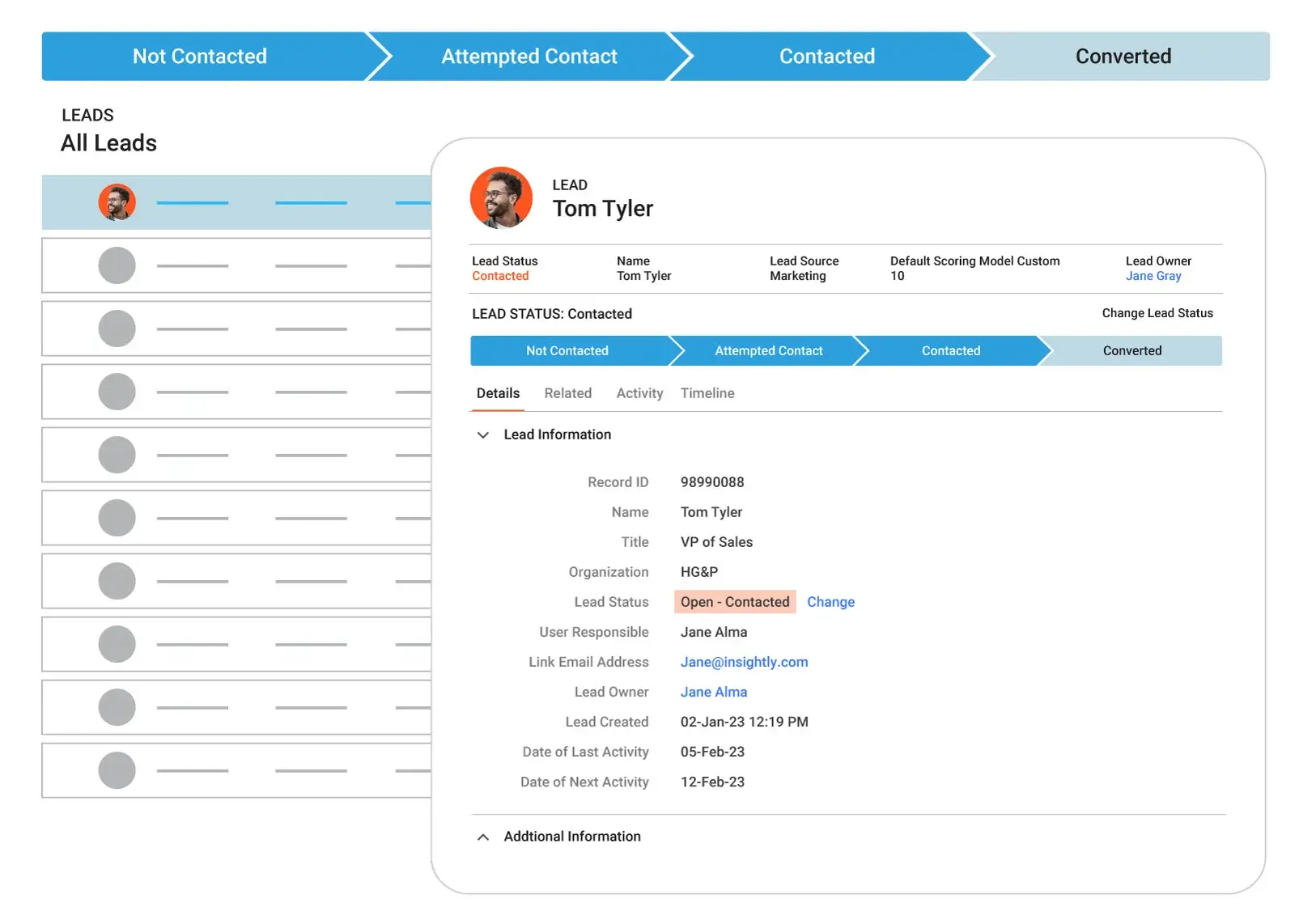The height and width of the screenshot is (924, 1295).
Task: Open Jane Gray's lead owner profile
Action: point(1153,275)
